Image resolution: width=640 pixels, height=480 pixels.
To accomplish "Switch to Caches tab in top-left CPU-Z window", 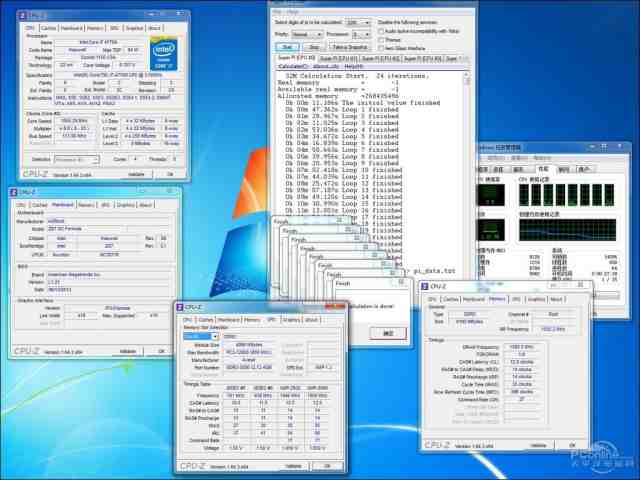I will (x=49, y=28).
